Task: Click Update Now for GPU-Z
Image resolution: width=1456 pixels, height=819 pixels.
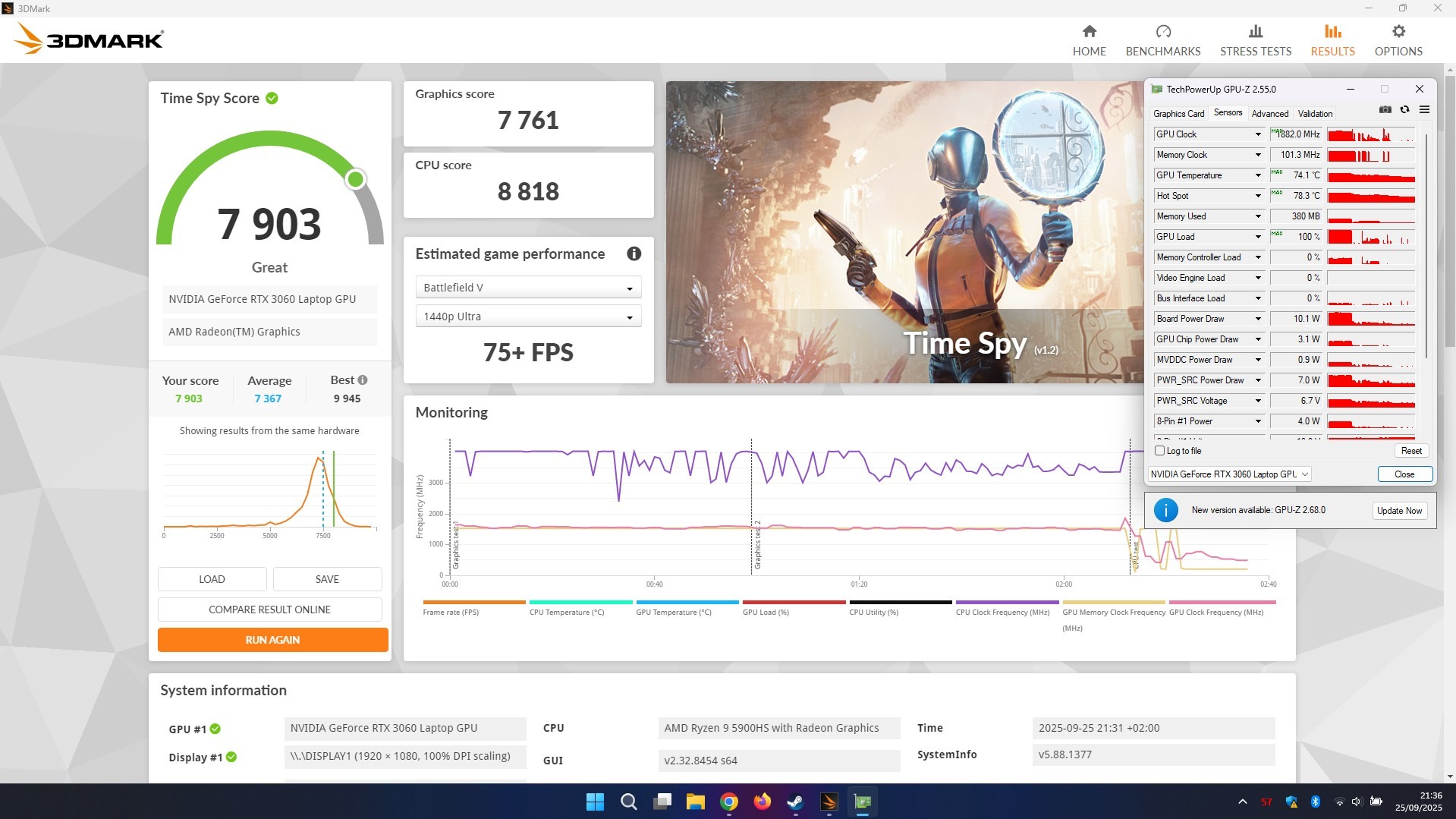Action: [1399, 511]
